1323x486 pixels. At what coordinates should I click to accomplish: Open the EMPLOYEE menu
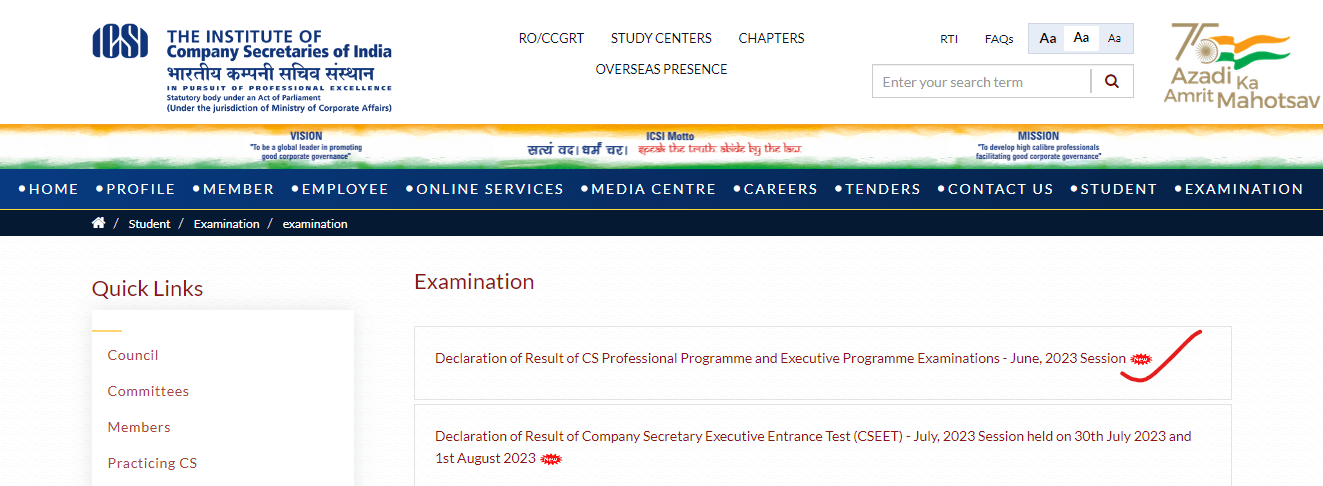[340, 189]
